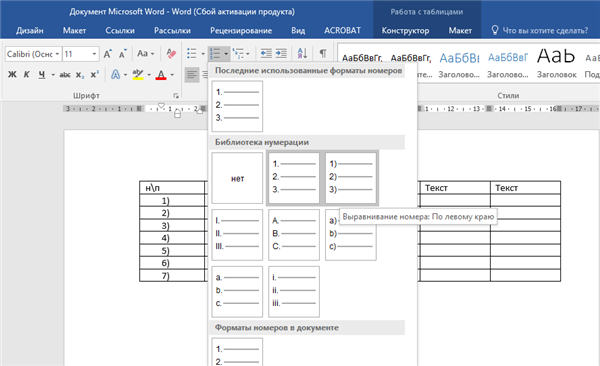Toggle superscript formatting
Screen dimensions: 600x366
click(x=94, y=75)
